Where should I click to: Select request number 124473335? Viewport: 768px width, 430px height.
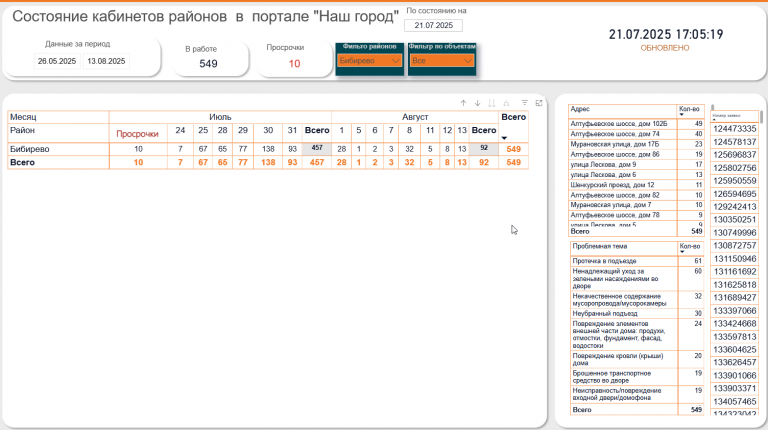(x=735, y=129)
